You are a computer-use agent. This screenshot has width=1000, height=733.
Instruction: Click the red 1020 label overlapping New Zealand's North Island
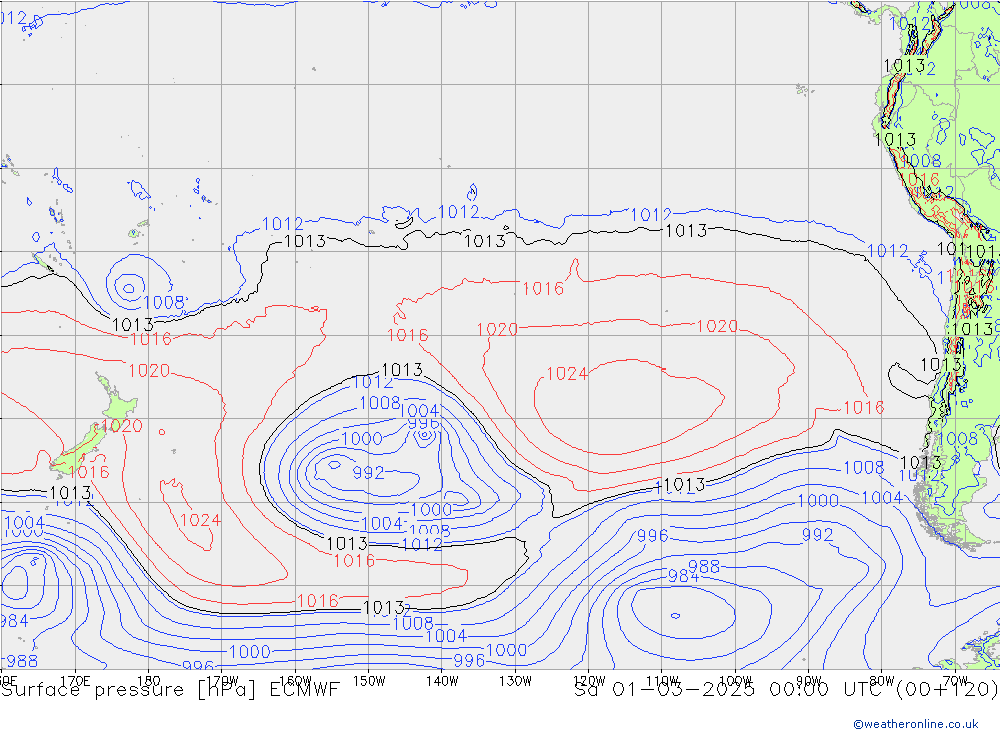coord(122,426)
